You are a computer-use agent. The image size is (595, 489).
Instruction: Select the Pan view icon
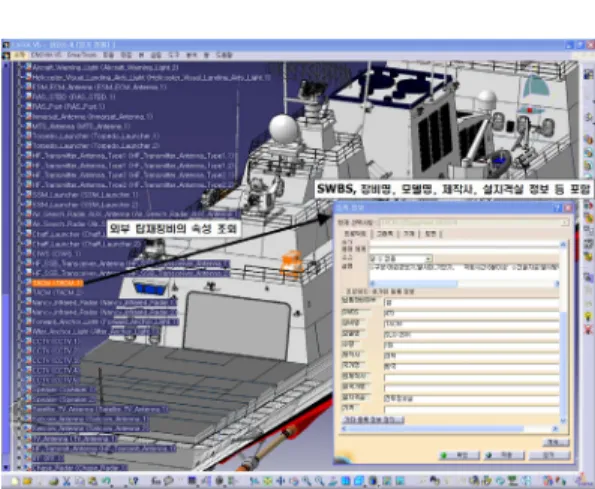280,481
